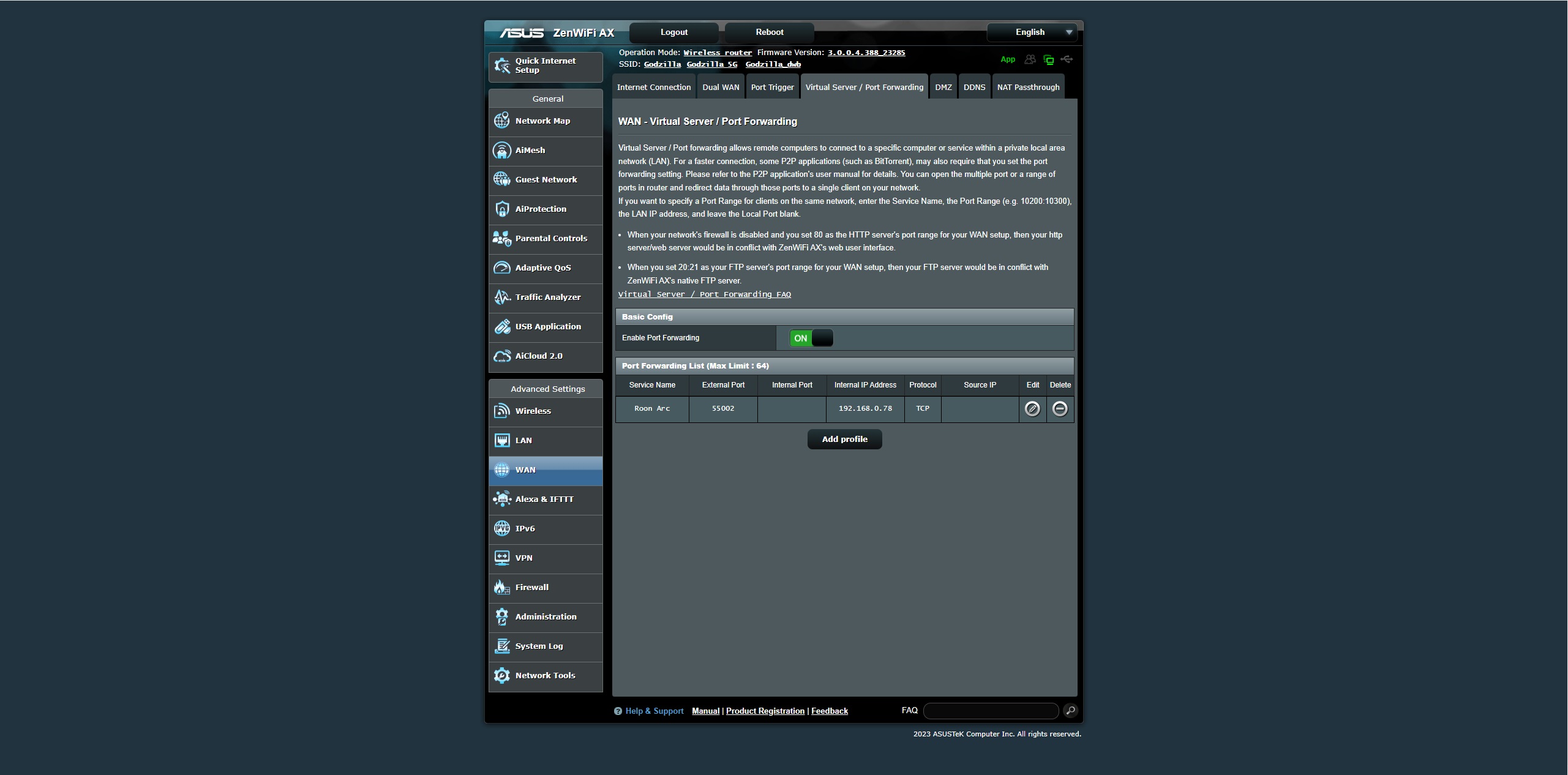Click the Administration gear icon
This screenshot has width=1568, height=775.
[x=502, y=616]
